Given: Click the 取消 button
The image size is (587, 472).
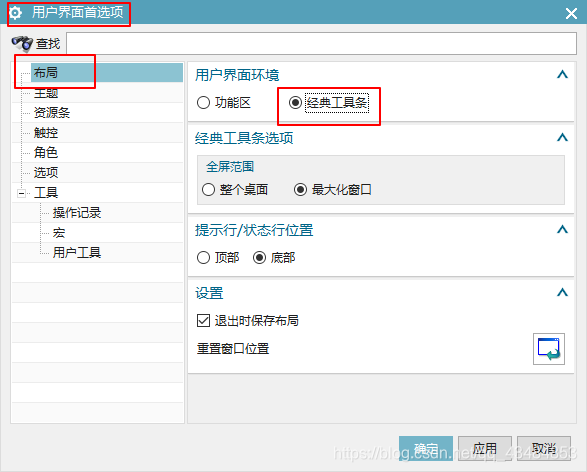Looking at the screenshot, I should (544, 448).
